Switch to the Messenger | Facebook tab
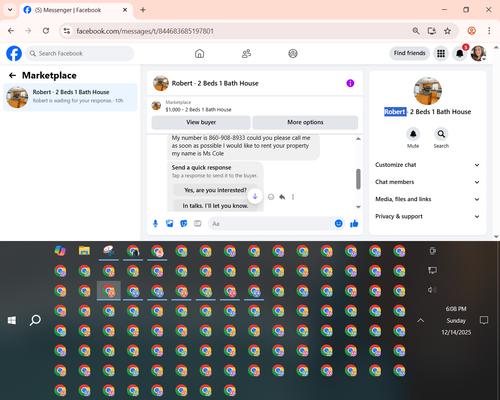 pyautogui.click(x=76, y=10)
